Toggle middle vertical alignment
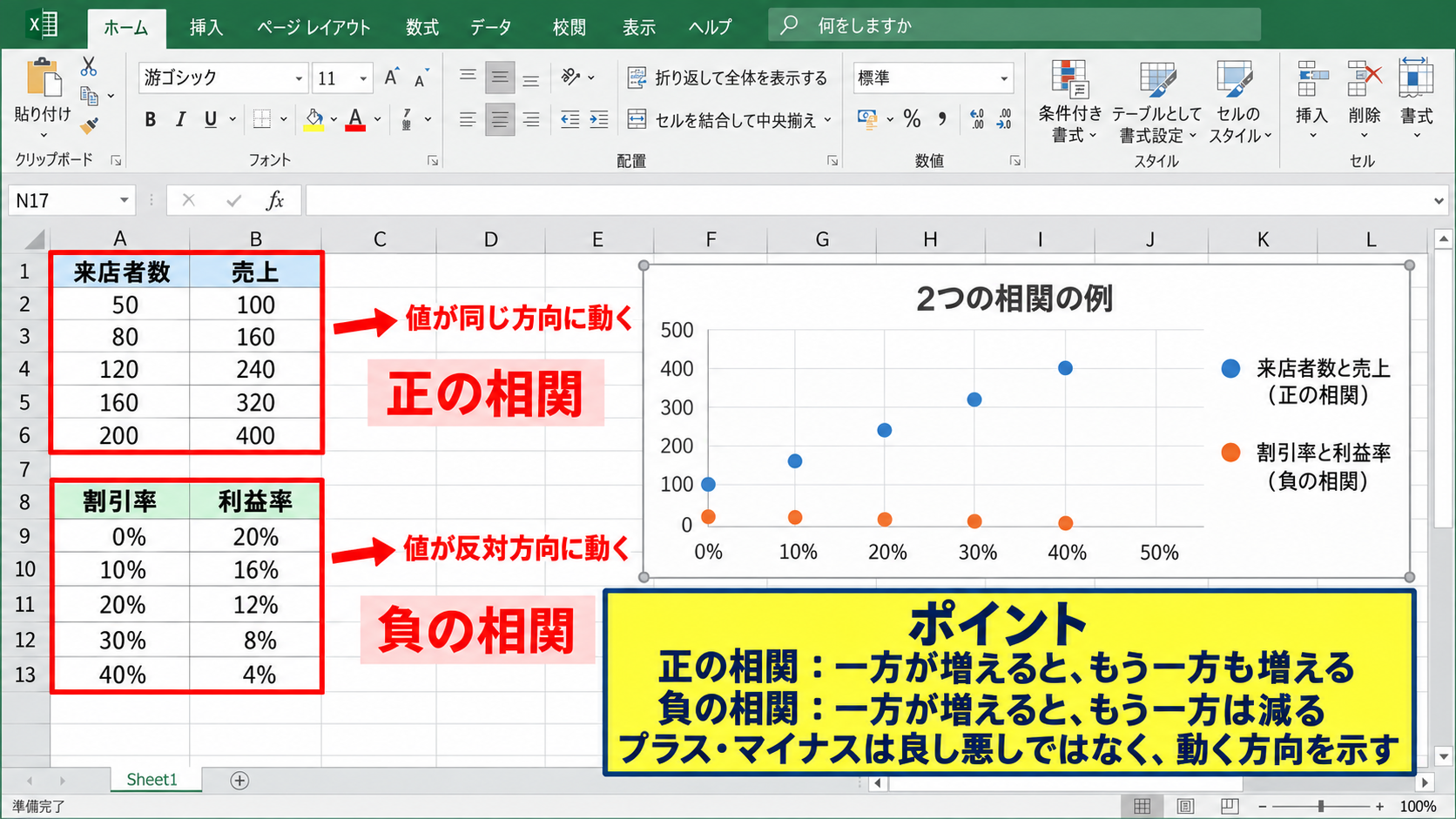 tap(500, 77)
